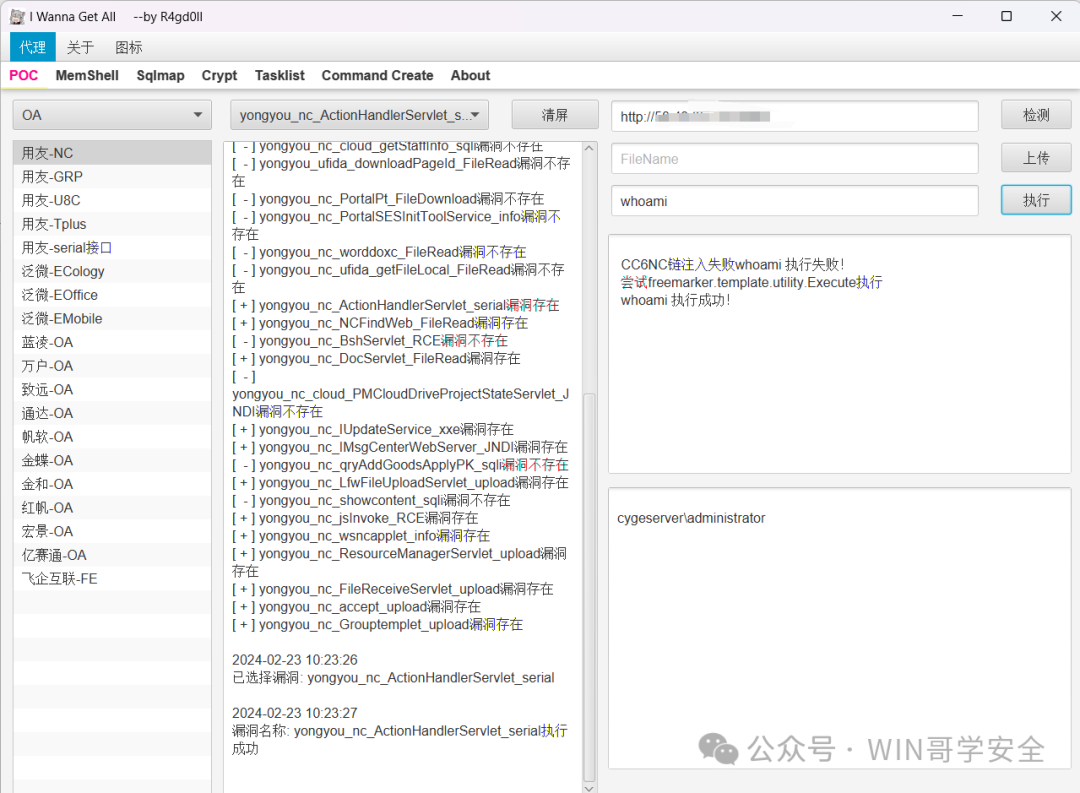The width and height of the screenshot is (1080, 793).
Task: Select 红帆-OA in the product list
Action: click(x=112, y=508)
